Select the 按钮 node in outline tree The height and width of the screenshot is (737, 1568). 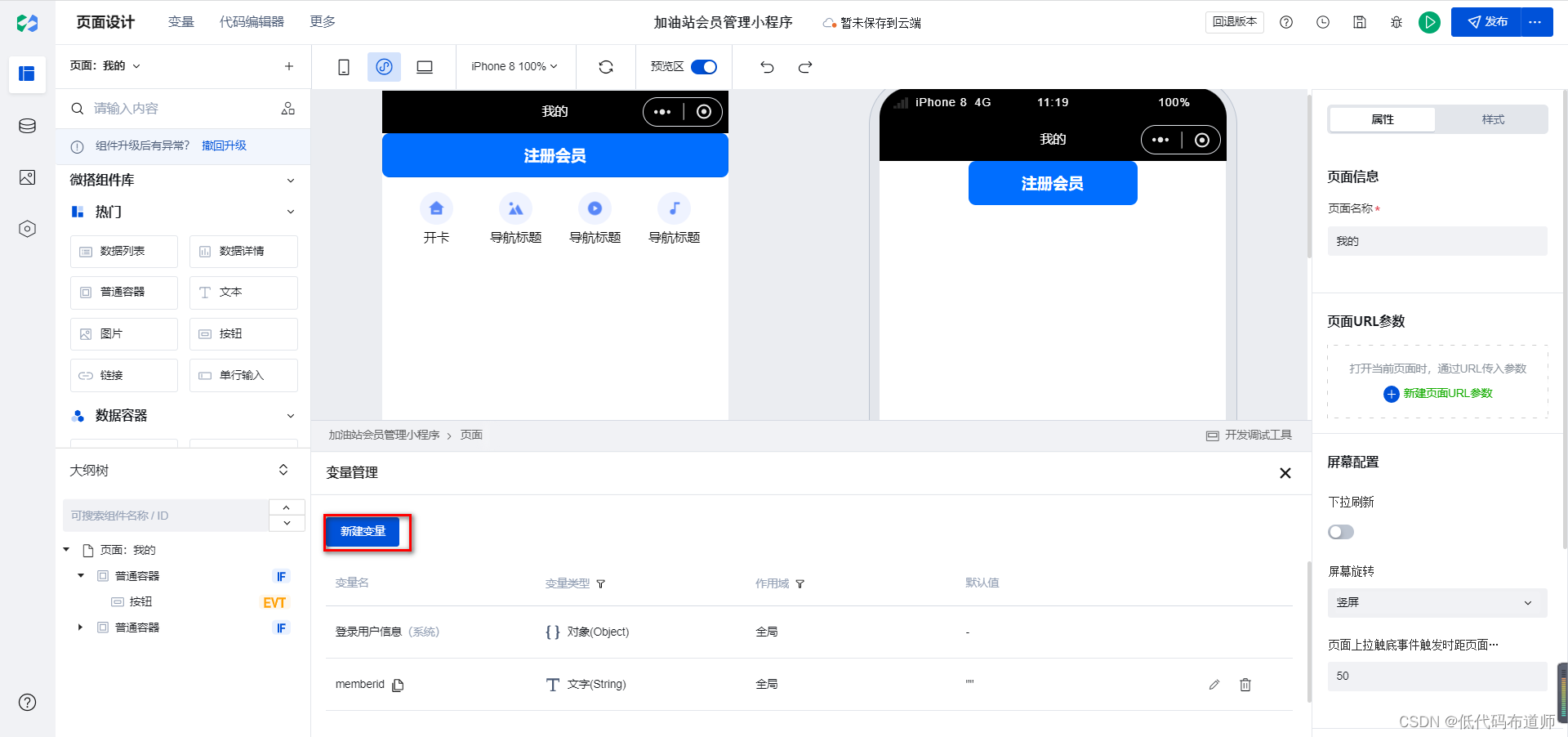(140, 602)
